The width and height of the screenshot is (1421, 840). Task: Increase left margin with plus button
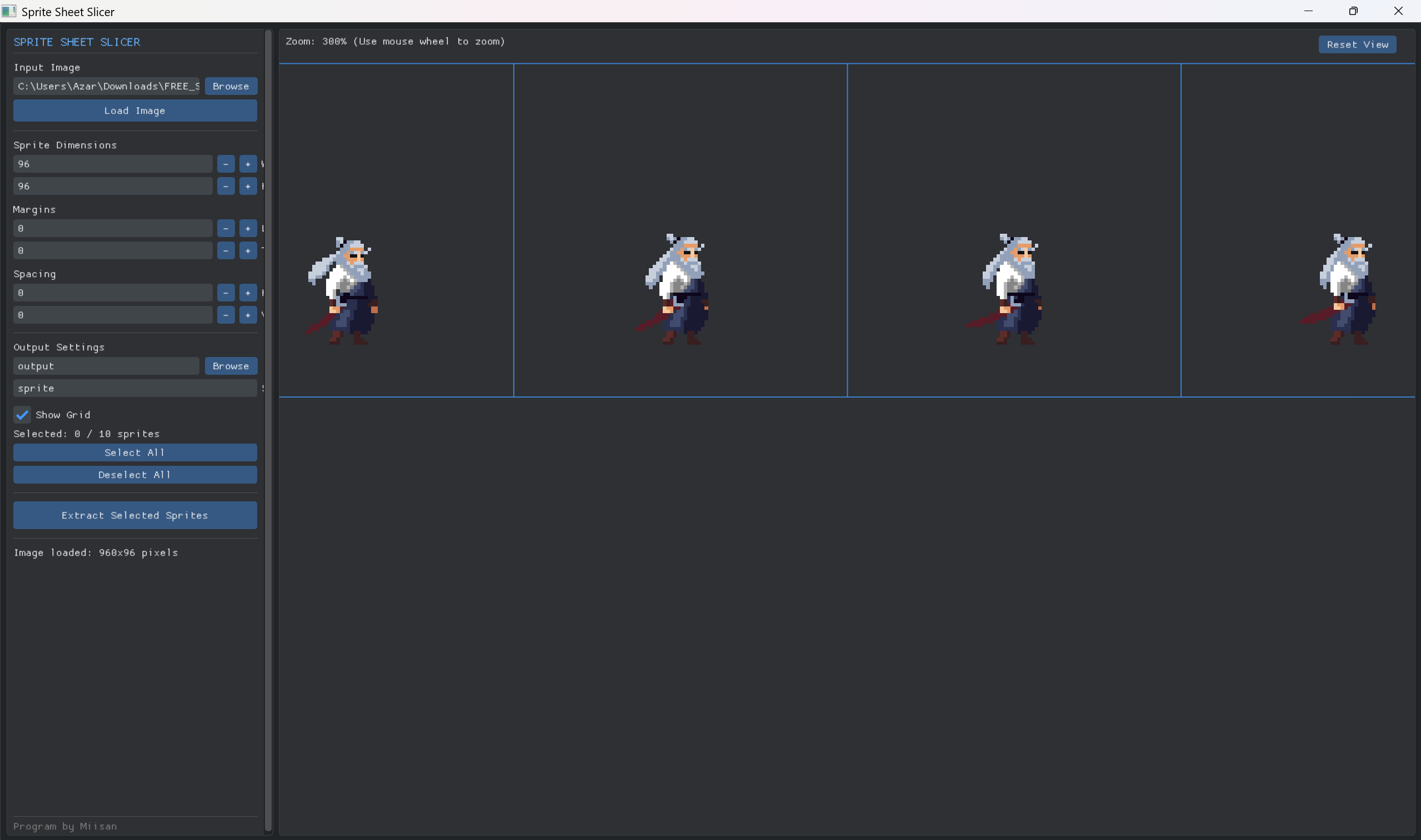point(248,229)
